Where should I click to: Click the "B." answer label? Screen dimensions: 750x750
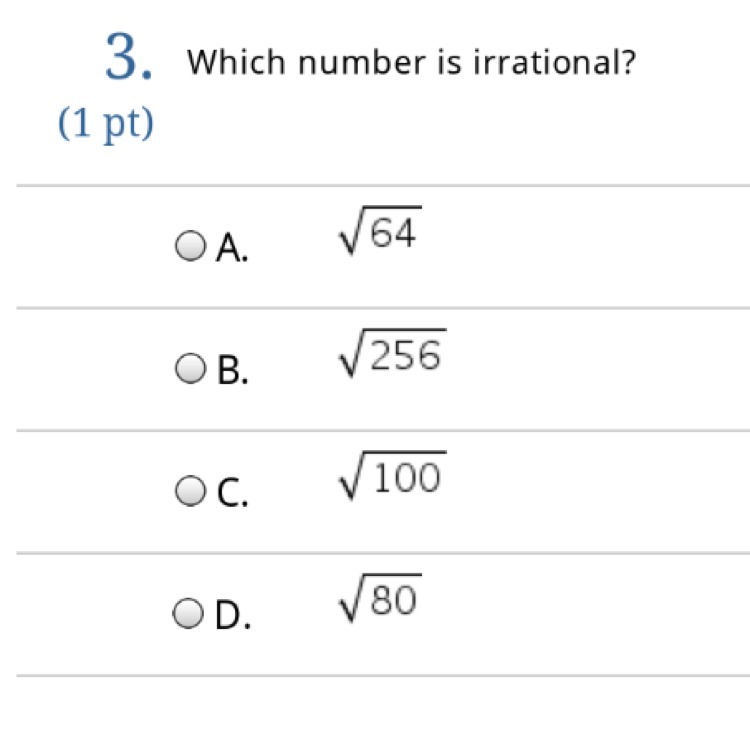point(232,370)
